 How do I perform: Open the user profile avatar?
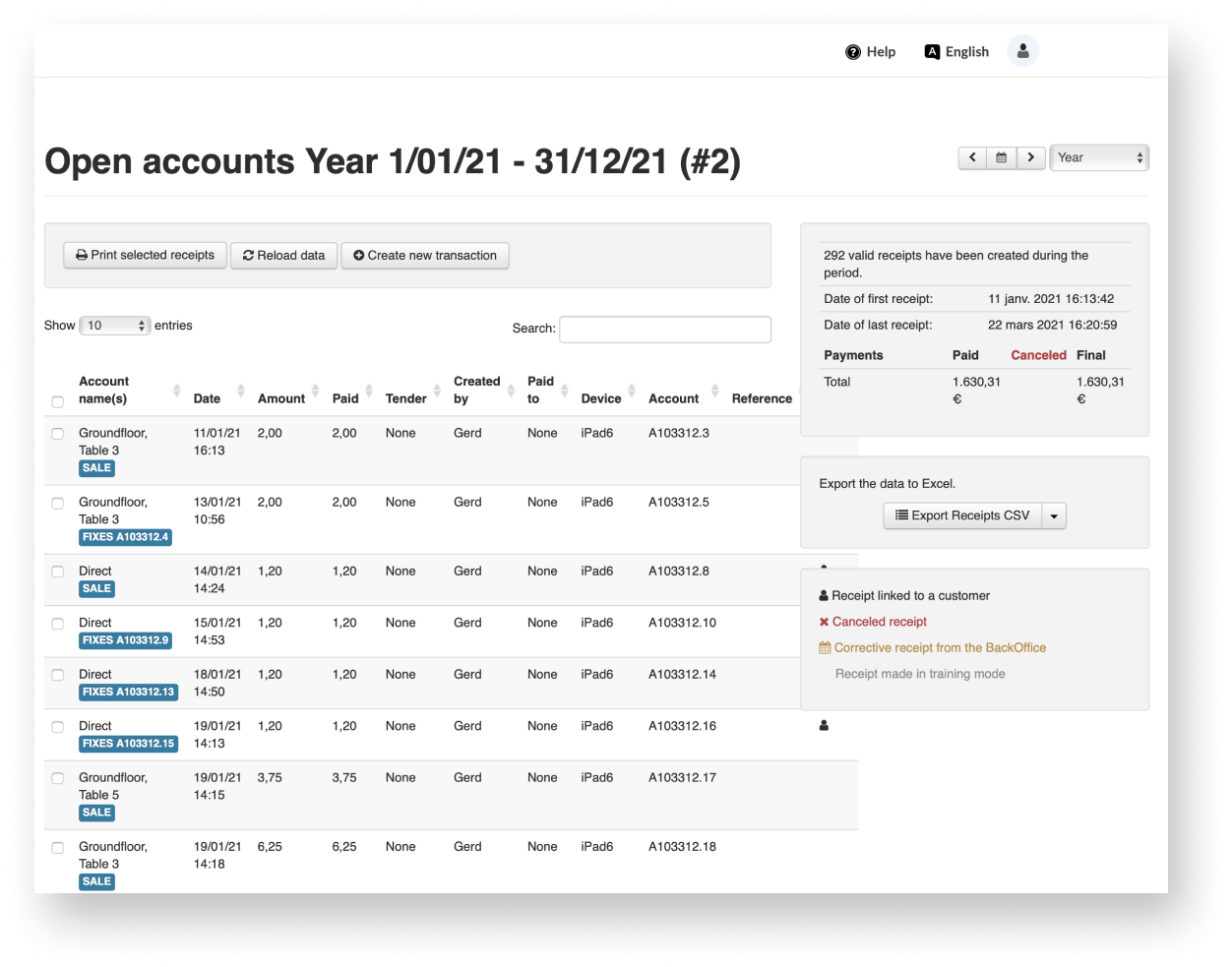[1022, 51]
